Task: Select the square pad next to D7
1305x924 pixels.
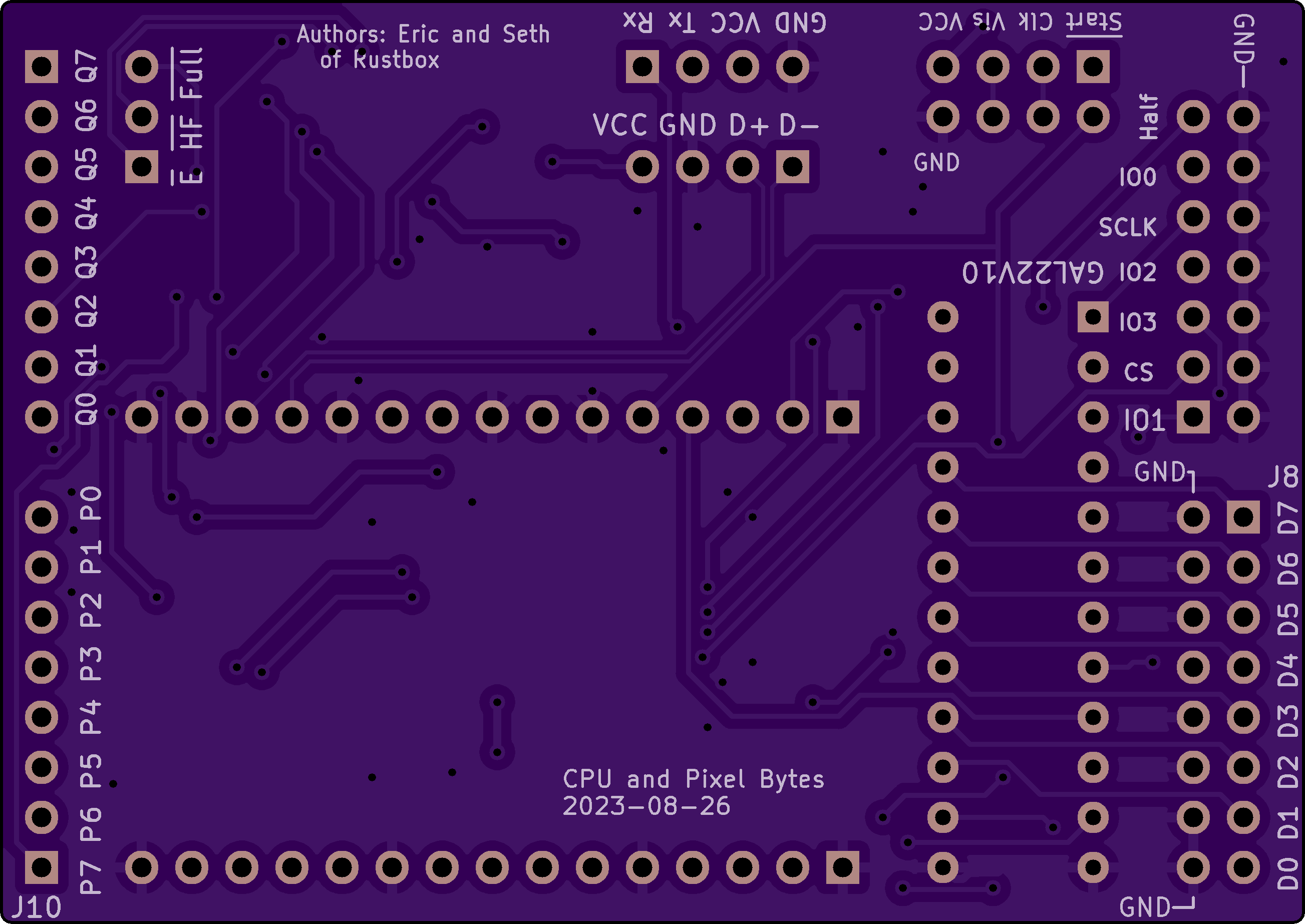Action: pos(1243,517)
